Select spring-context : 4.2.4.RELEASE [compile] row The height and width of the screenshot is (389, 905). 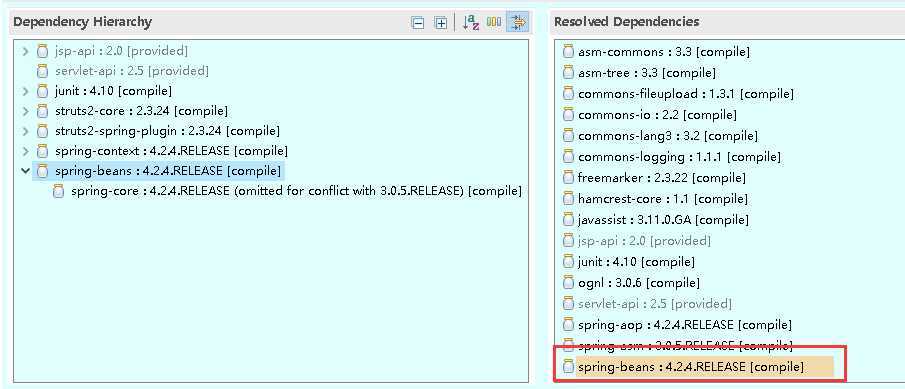tap(171, 151)
